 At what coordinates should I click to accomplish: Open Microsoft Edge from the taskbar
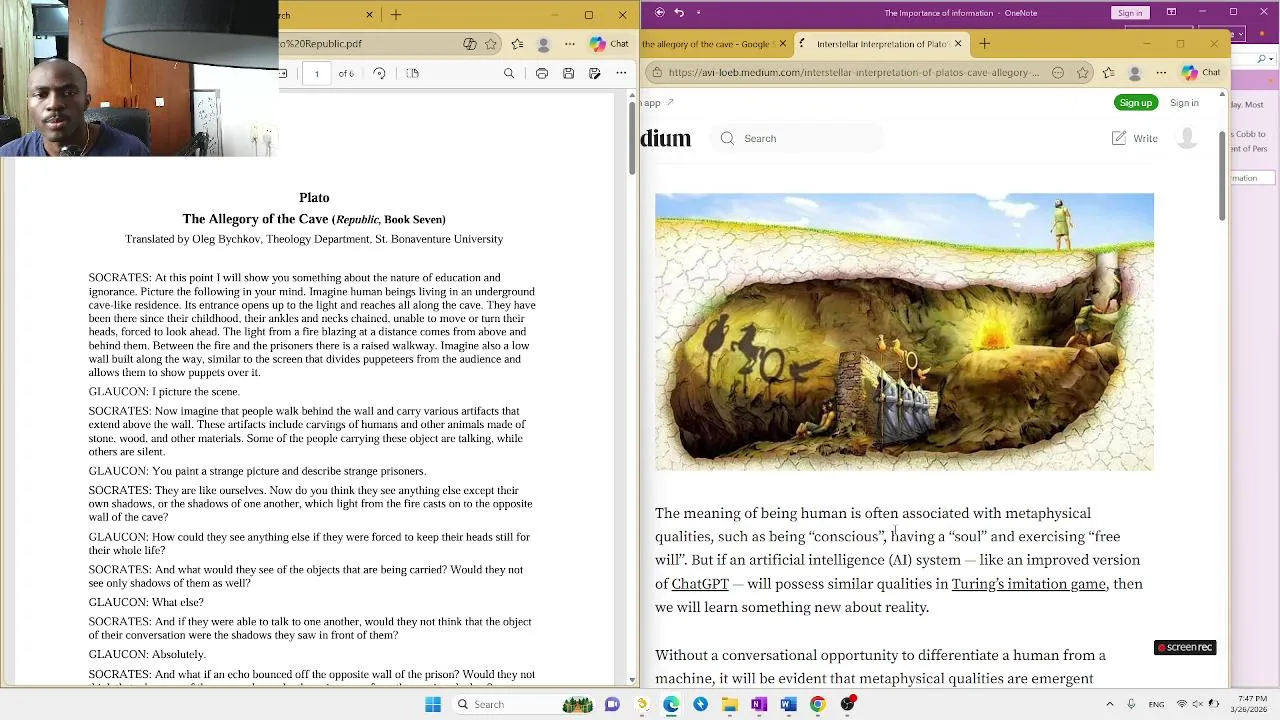point(671,704)
